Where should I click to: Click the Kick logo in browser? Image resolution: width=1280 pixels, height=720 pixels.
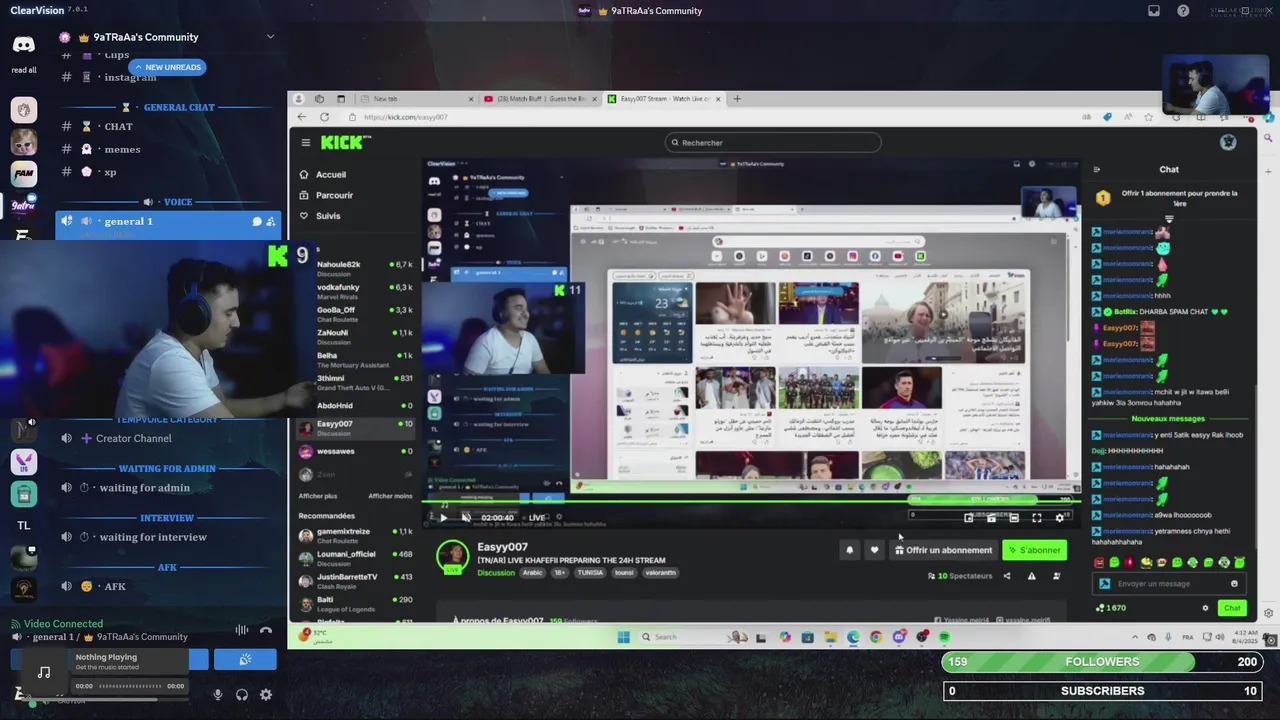345,142
